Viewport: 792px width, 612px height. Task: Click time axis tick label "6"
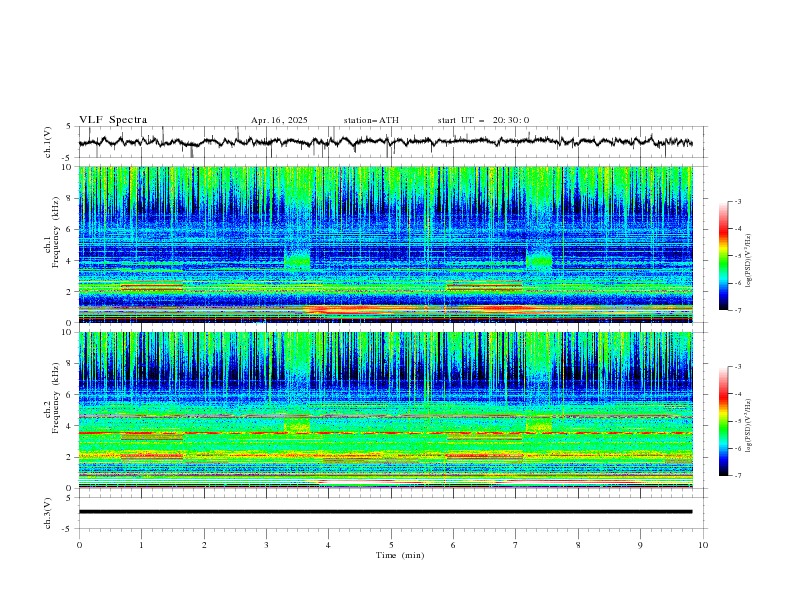pos(453,545)
